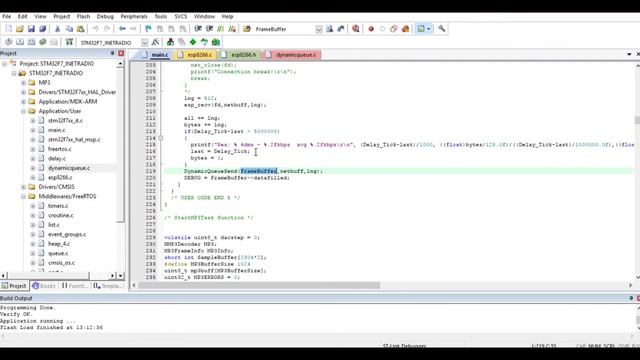Image resolution: width=640 pixels, height=360 pixels.
Task: Indent the selected lines
Action: (x=198, y=29)
